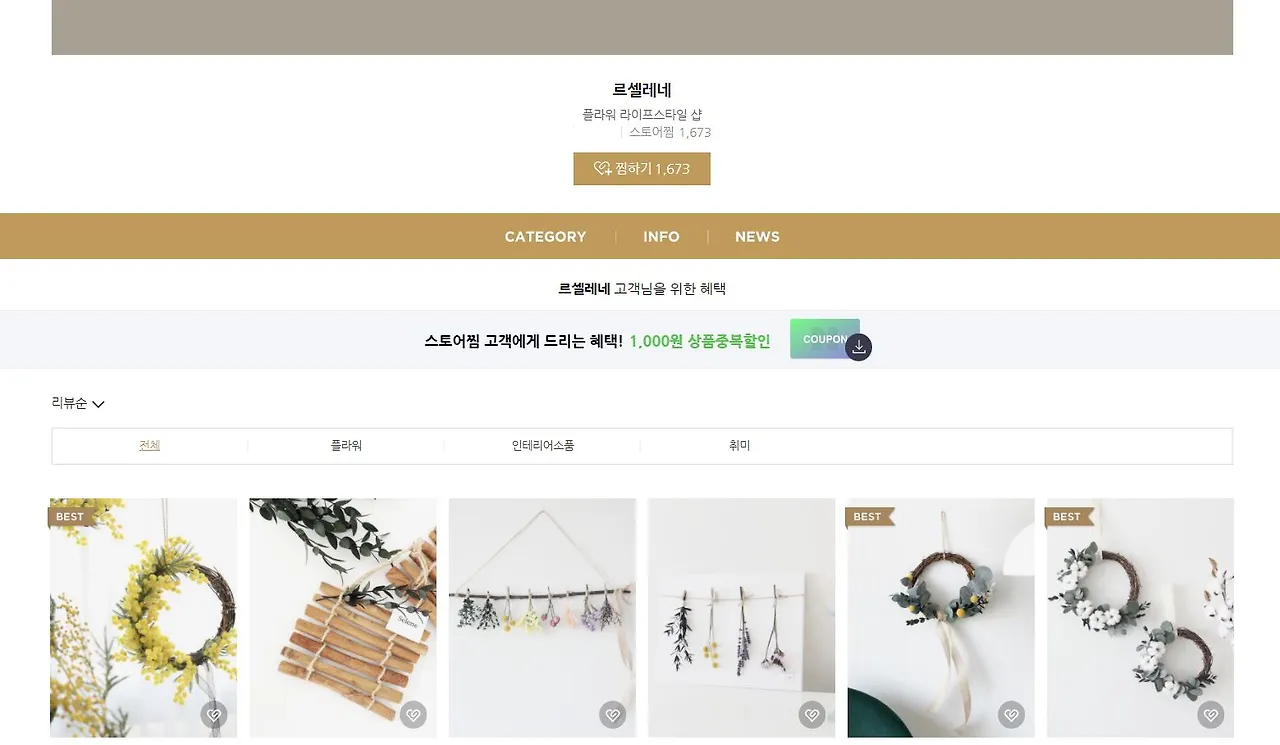
Task: Click the green COUPON badge
Action: [824, 339]
